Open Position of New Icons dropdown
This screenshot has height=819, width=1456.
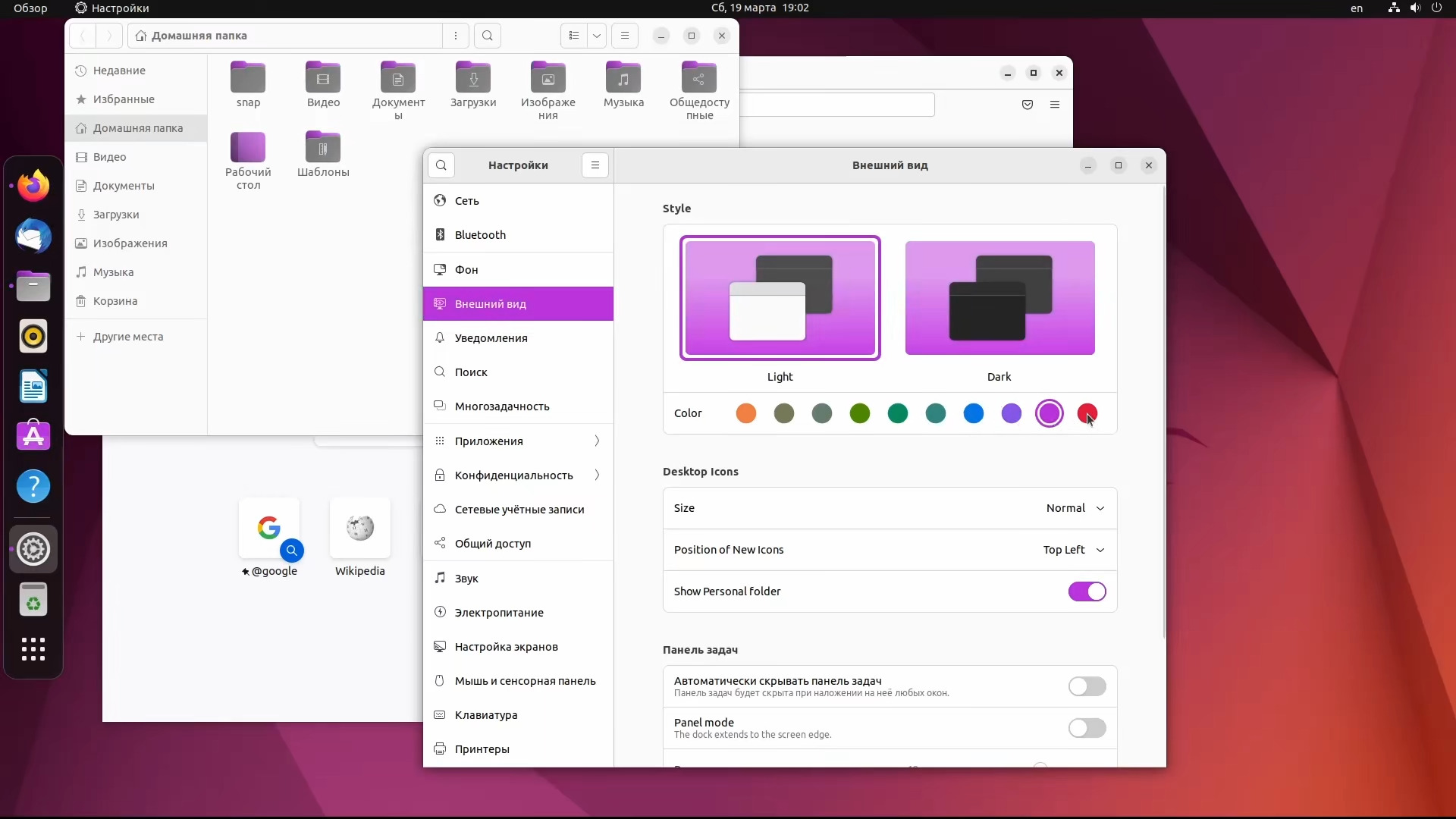point(1073,550)
